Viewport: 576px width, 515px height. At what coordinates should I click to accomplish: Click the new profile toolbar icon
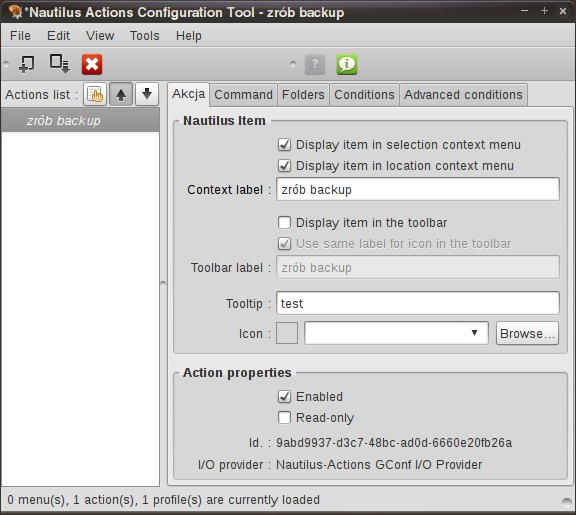(x=59, y=64)
